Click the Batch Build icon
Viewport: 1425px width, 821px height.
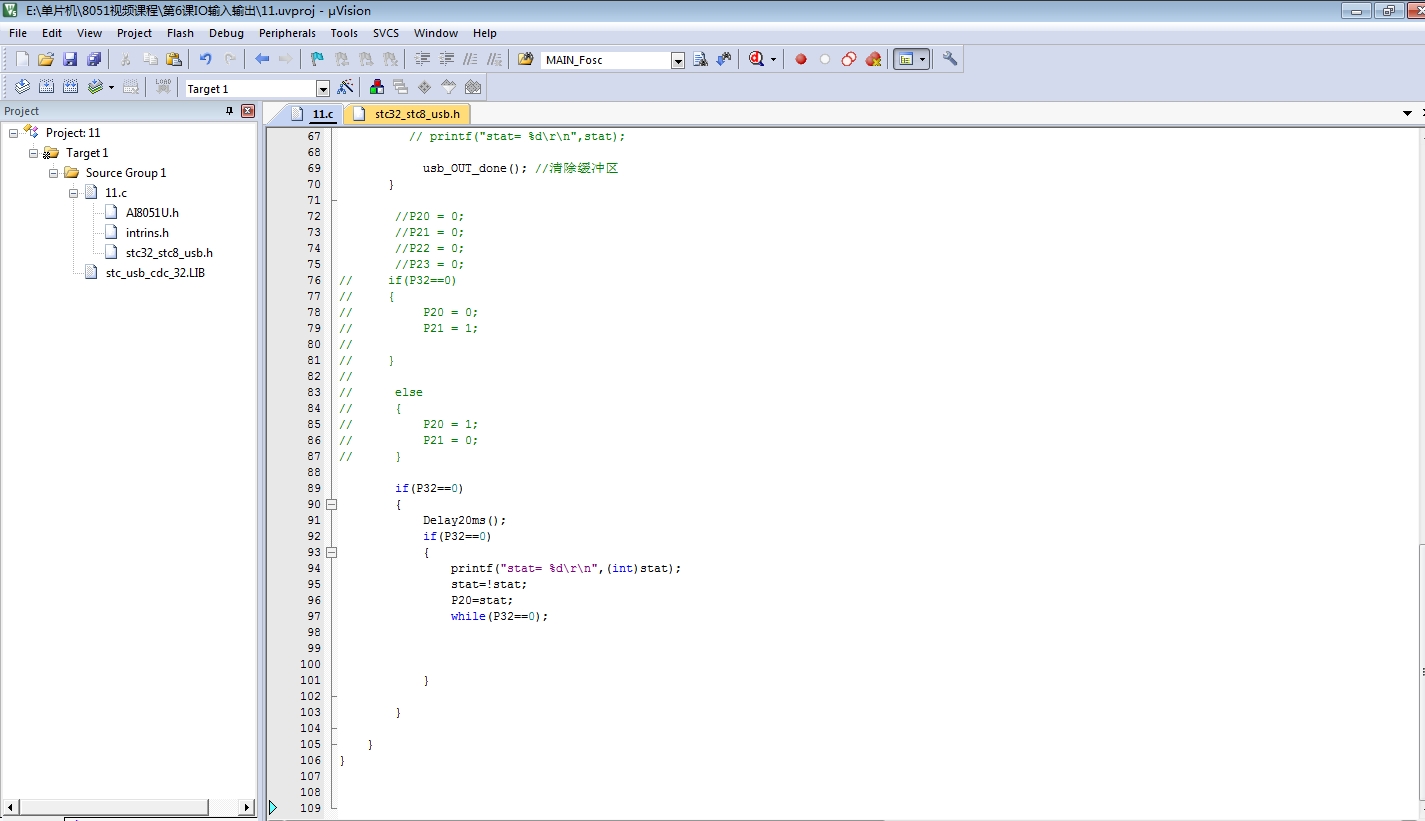[95, 87]
